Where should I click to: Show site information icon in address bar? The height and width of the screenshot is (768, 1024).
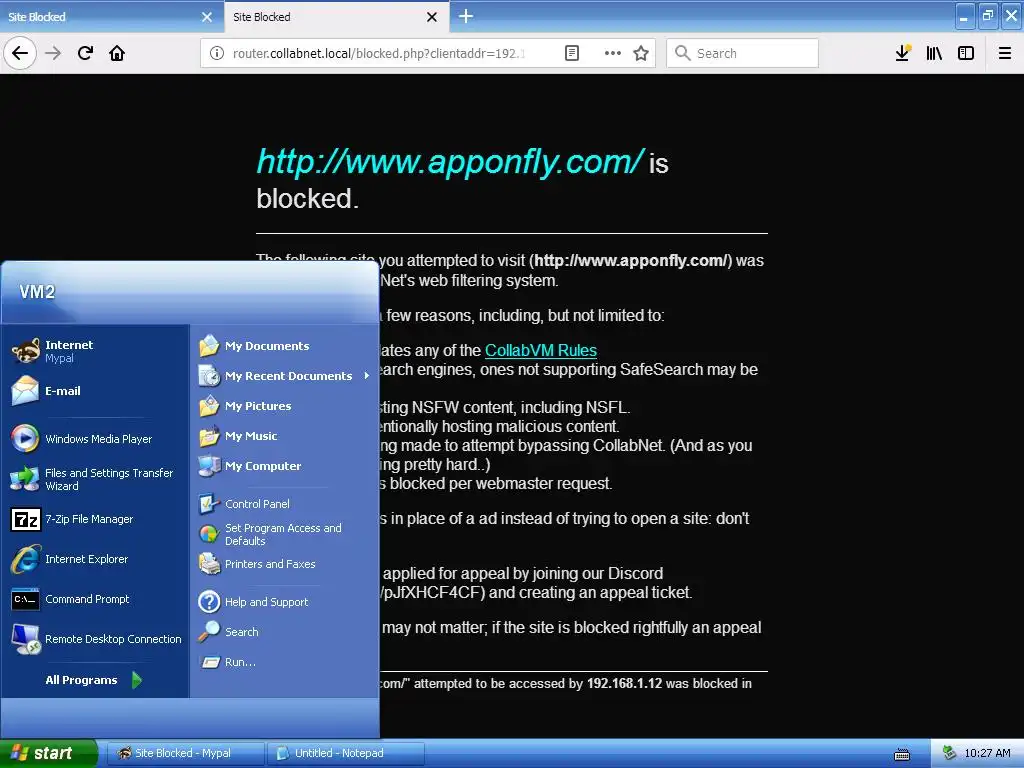(x=217, y=53)
